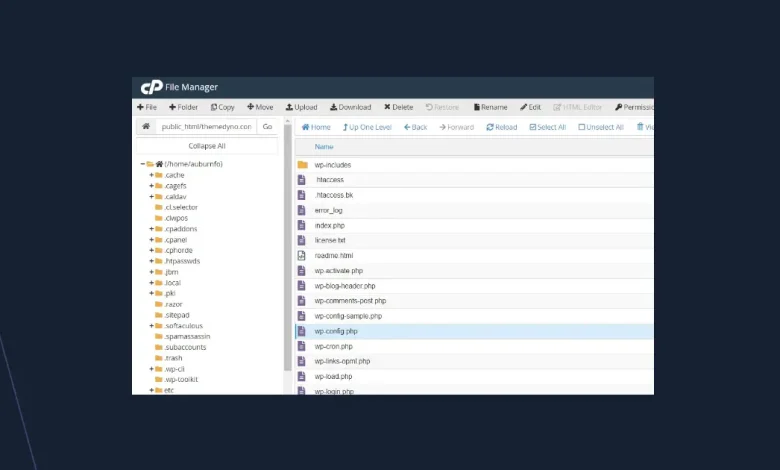
Task: Click the cPanel logo in the header
Action: tap(152, 87)
